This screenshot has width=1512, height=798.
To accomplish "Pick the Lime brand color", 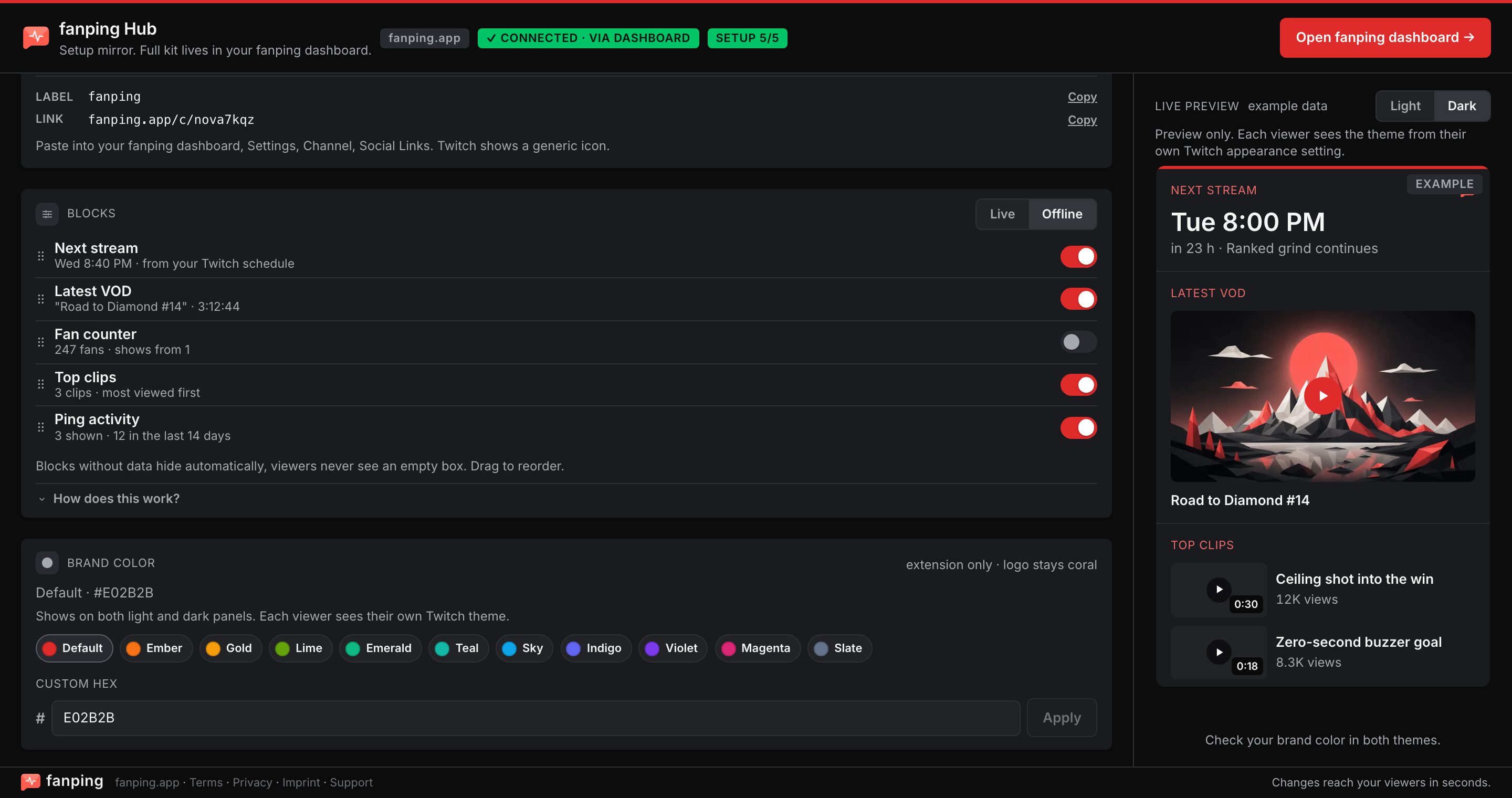I will tap(300, 648).
